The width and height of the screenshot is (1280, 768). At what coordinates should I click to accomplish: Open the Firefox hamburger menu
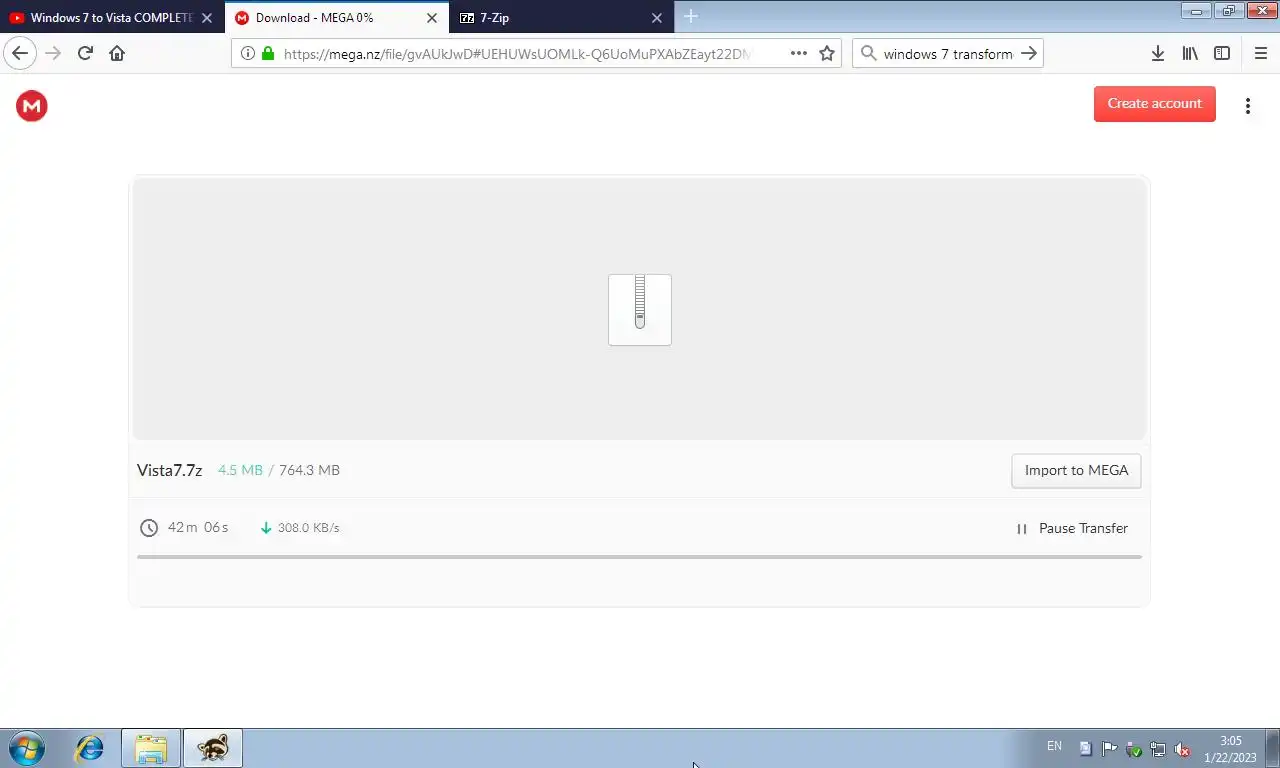pos(1260,54)
